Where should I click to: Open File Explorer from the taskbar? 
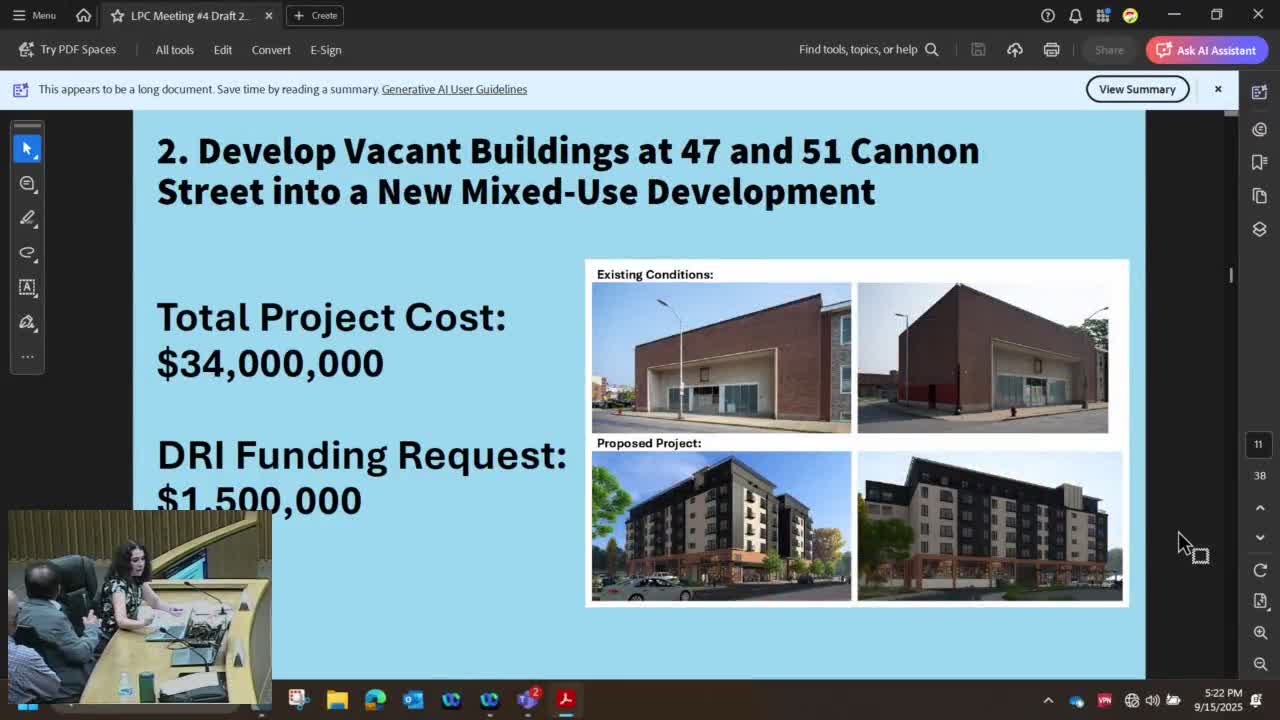pyautogui.click(x=337, y=700)
